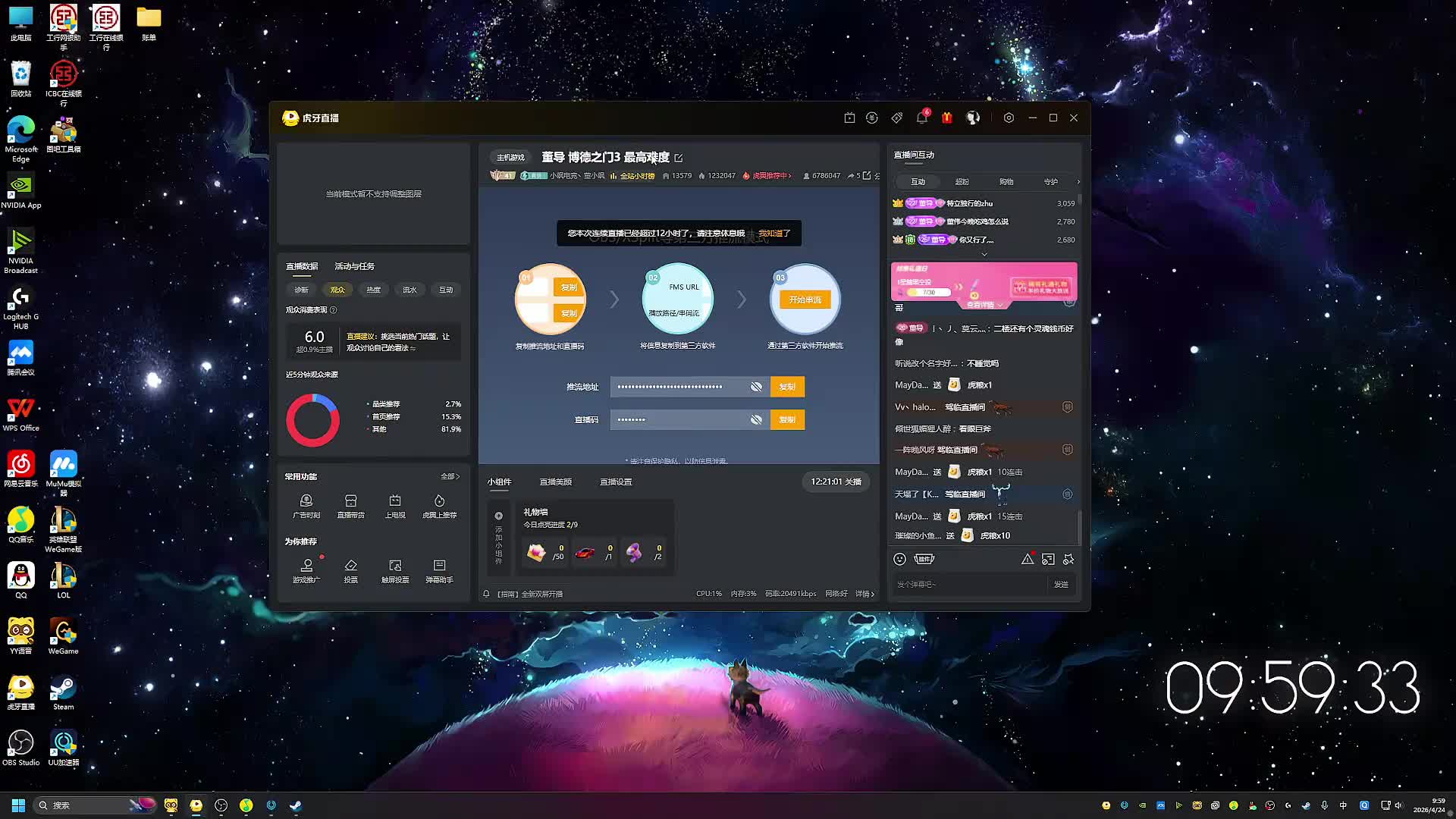Click the 发个弹幕吧 chat input field

967,584
